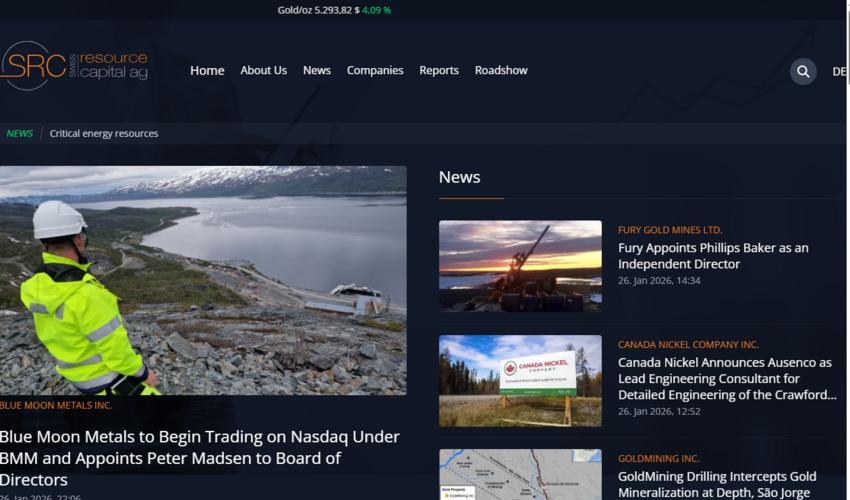
Task: Click the FURY GOLD MINES LTD. label
Action: coord(669,230)
